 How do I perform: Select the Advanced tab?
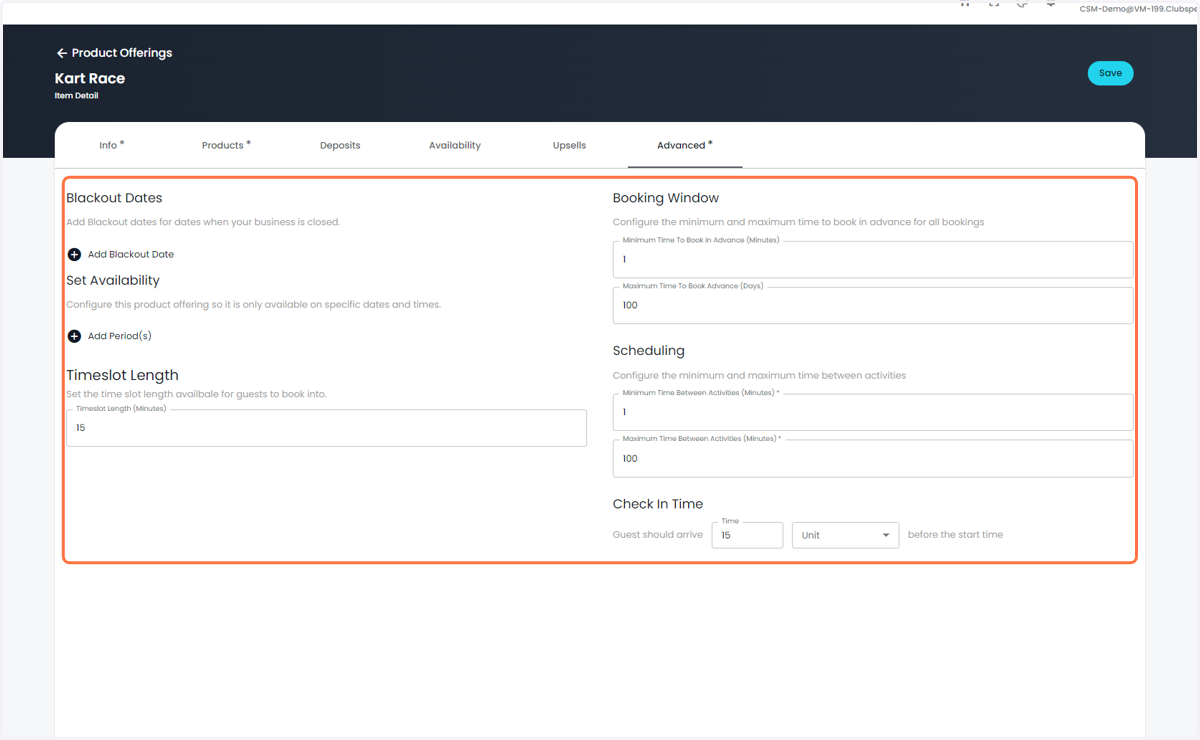coord(685,145)
